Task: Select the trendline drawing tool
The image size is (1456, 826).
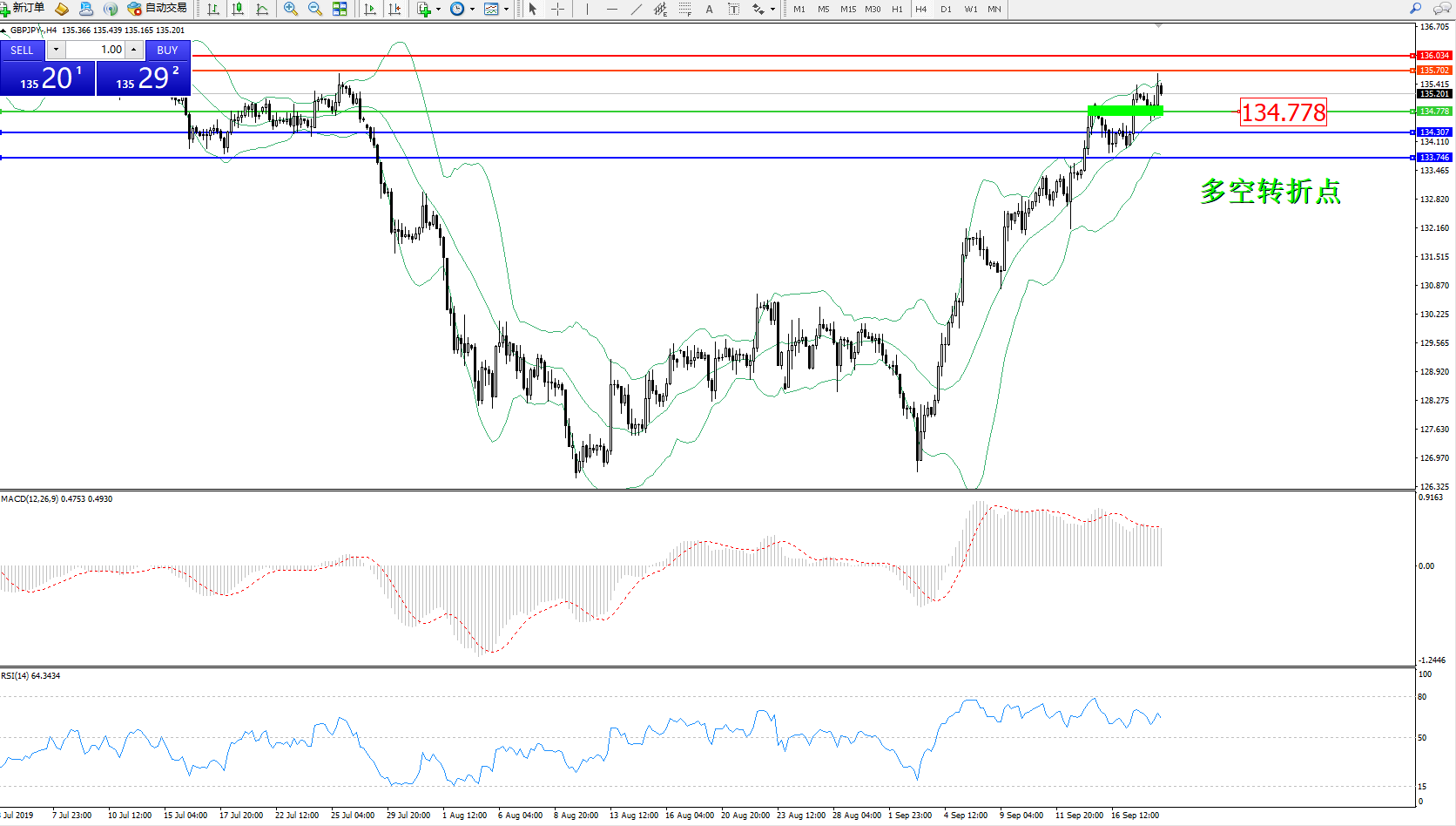Action: tap(637, 9)
